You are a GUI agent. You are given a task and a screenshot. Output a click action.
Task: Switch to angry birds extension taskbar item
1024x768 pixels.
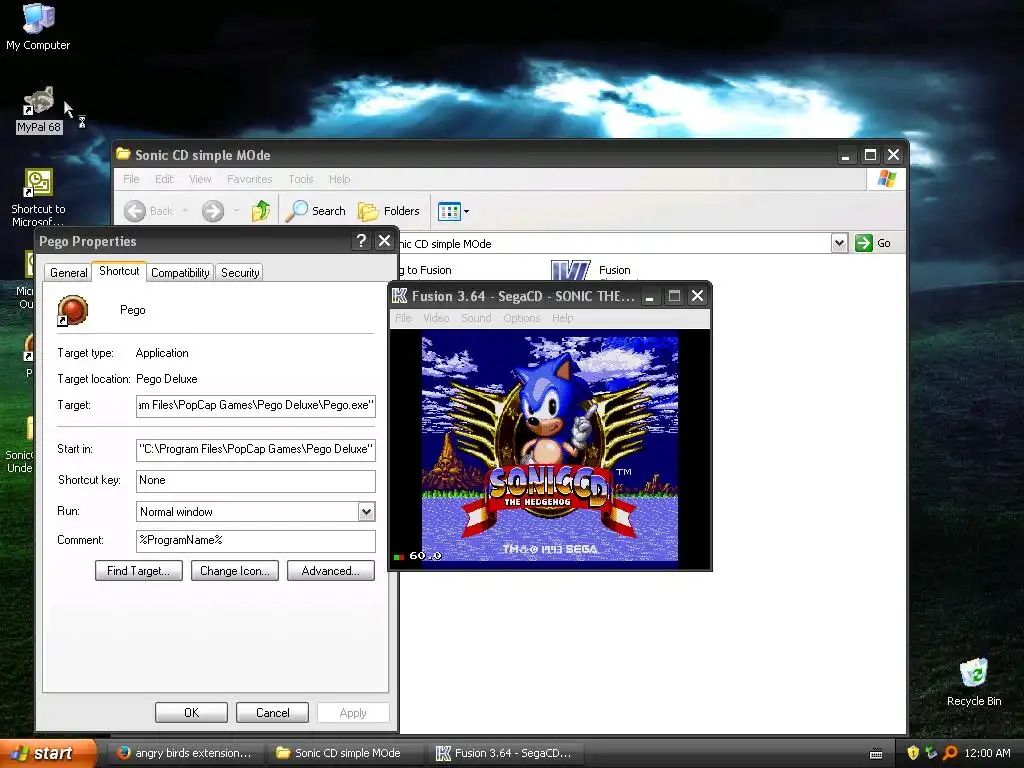pos(184,753)
